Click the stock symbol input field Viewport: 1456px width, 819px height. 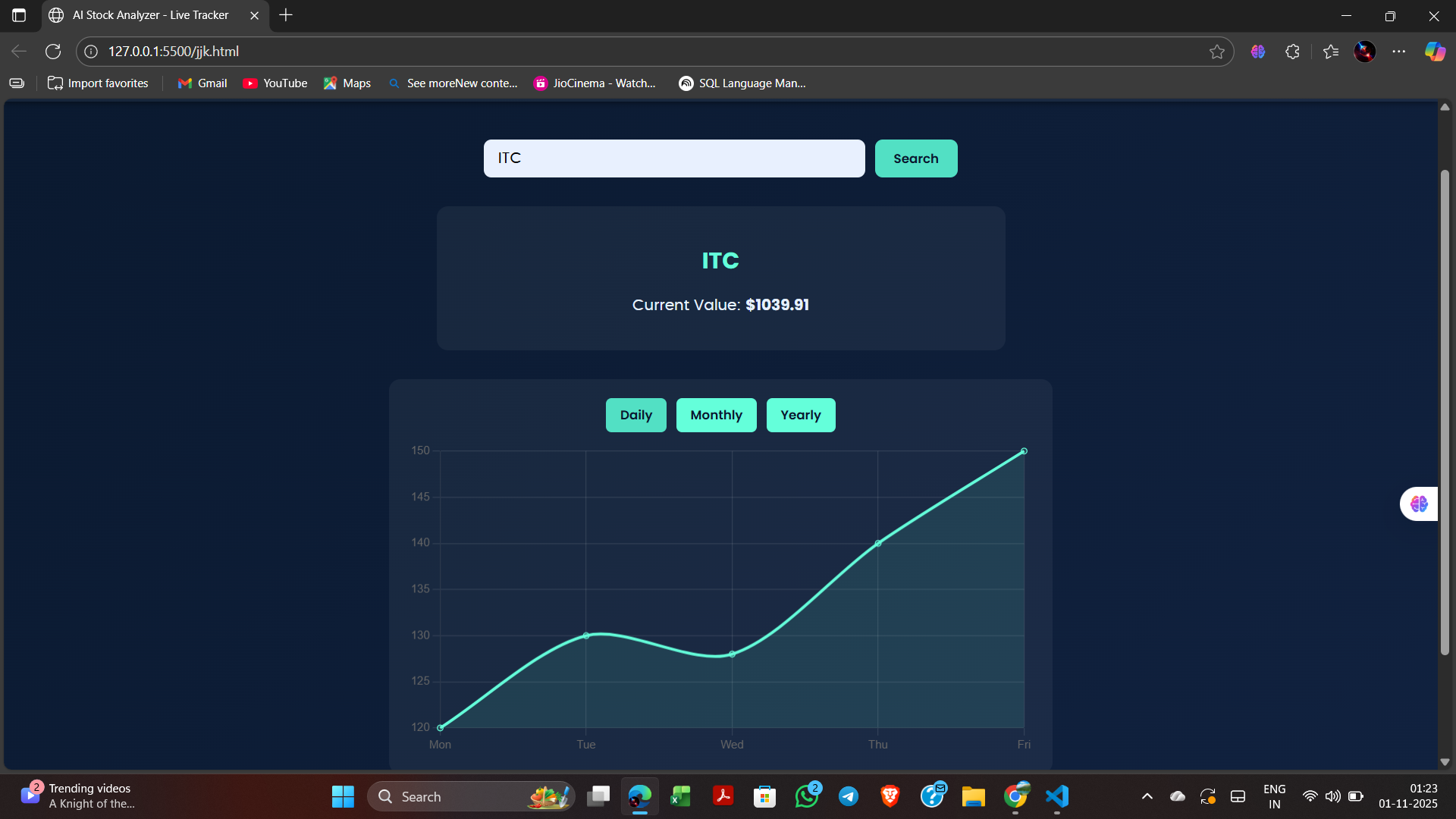[x=673, y=158]
